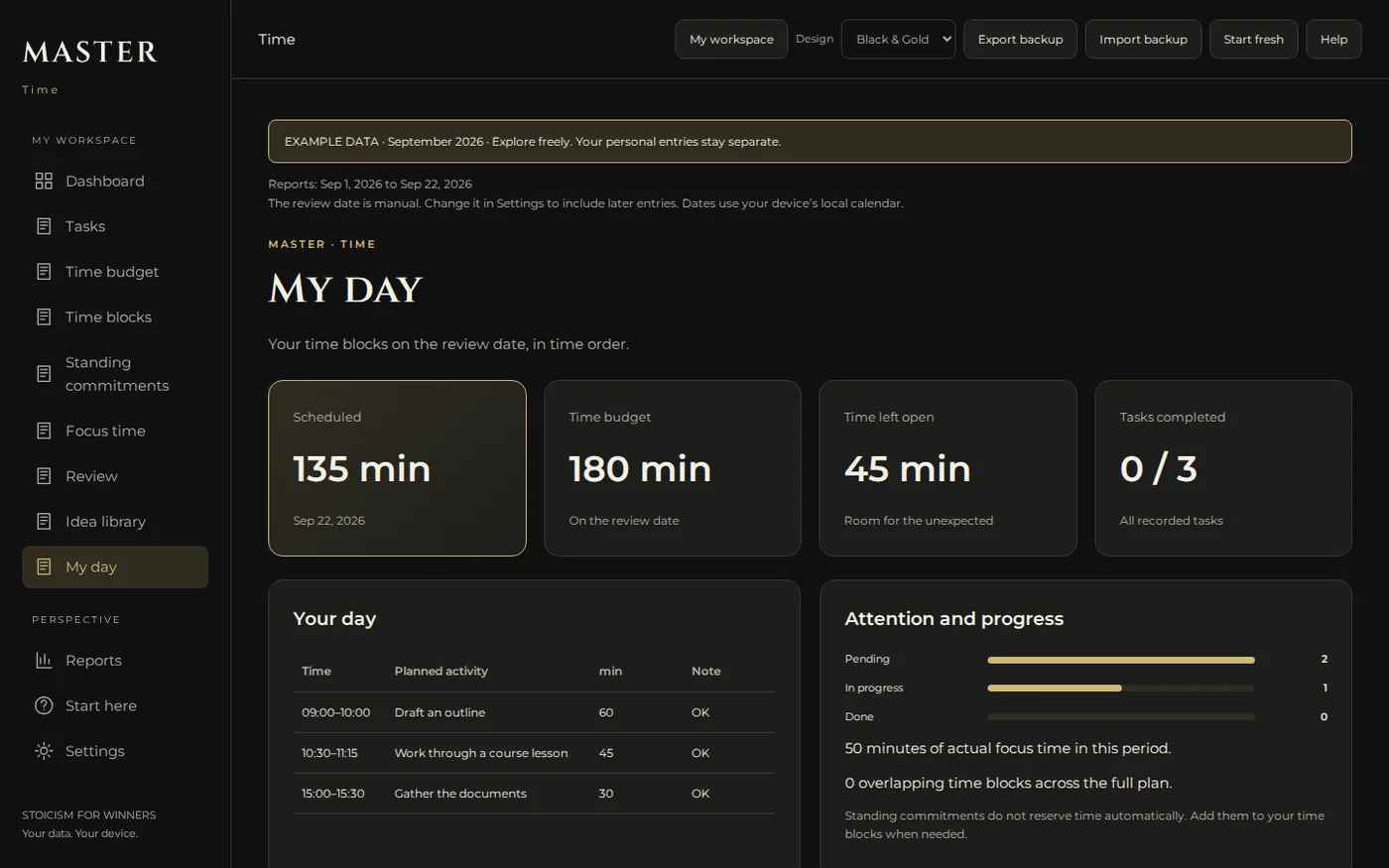Click '50 minutes of actual focus time' text
1389x868 pixels.
(x=1007, y=749)
